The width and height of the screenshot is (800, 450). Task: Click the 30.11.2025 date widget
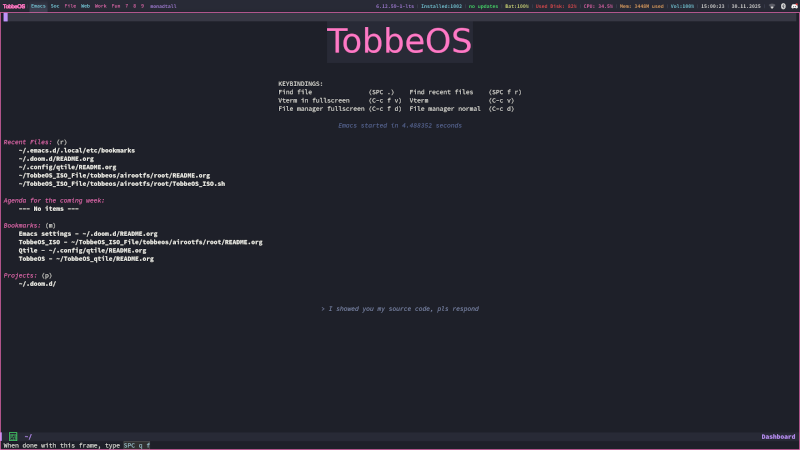(746, 6)
